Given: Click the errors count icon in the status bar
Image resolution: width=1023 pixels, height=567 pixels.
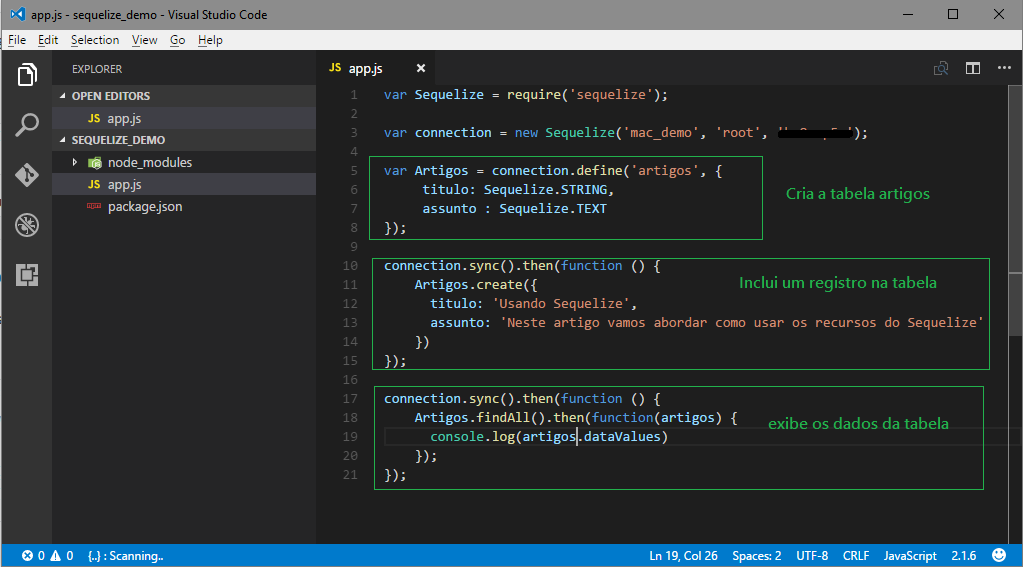Looking at the screenshot, I should (x=27, y=556).
